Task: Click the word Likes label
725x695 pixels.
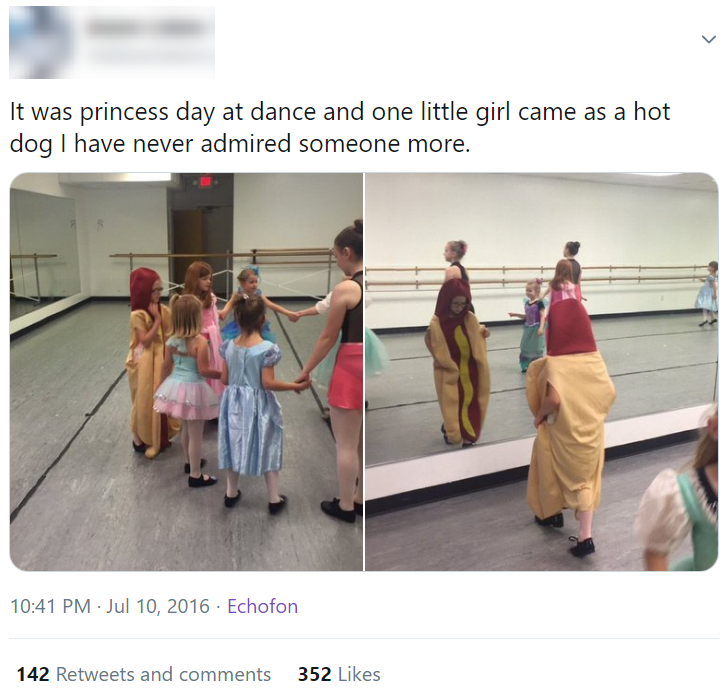Action: 359,674
